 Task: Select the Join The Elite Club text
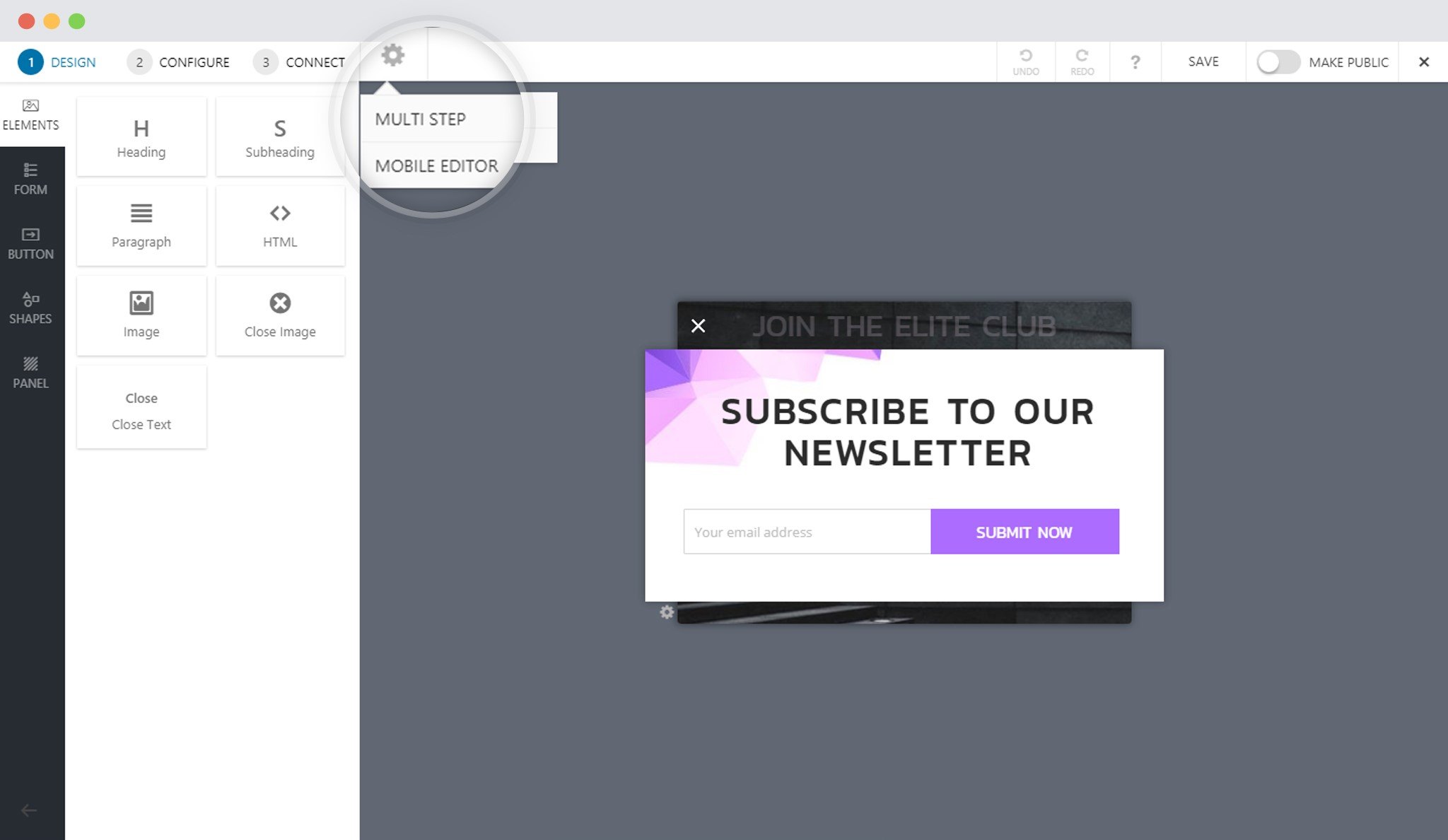point(904,326)
